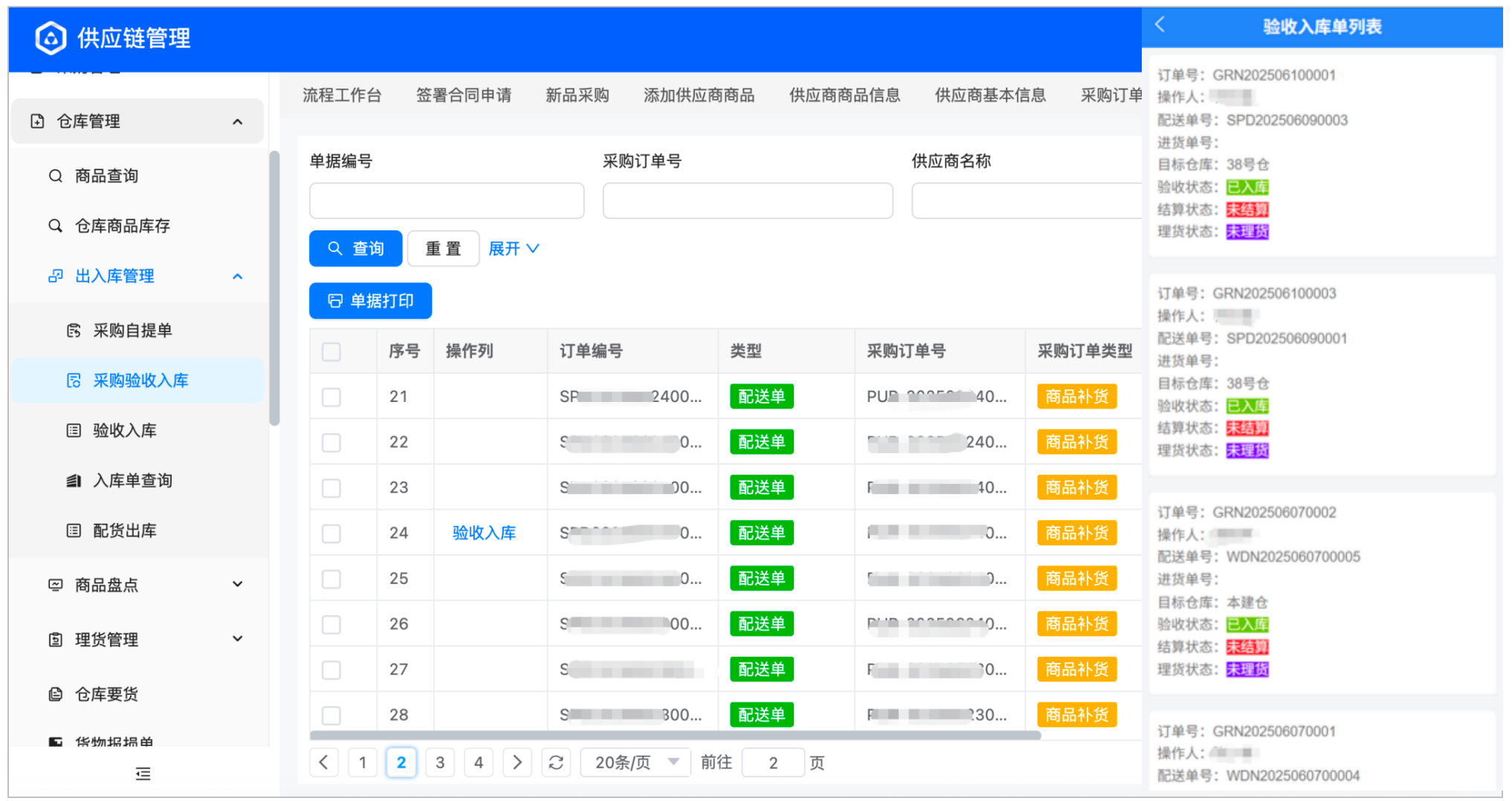Check the checkbox for row 21
The image size is (1512, 801).
point(332,397)
